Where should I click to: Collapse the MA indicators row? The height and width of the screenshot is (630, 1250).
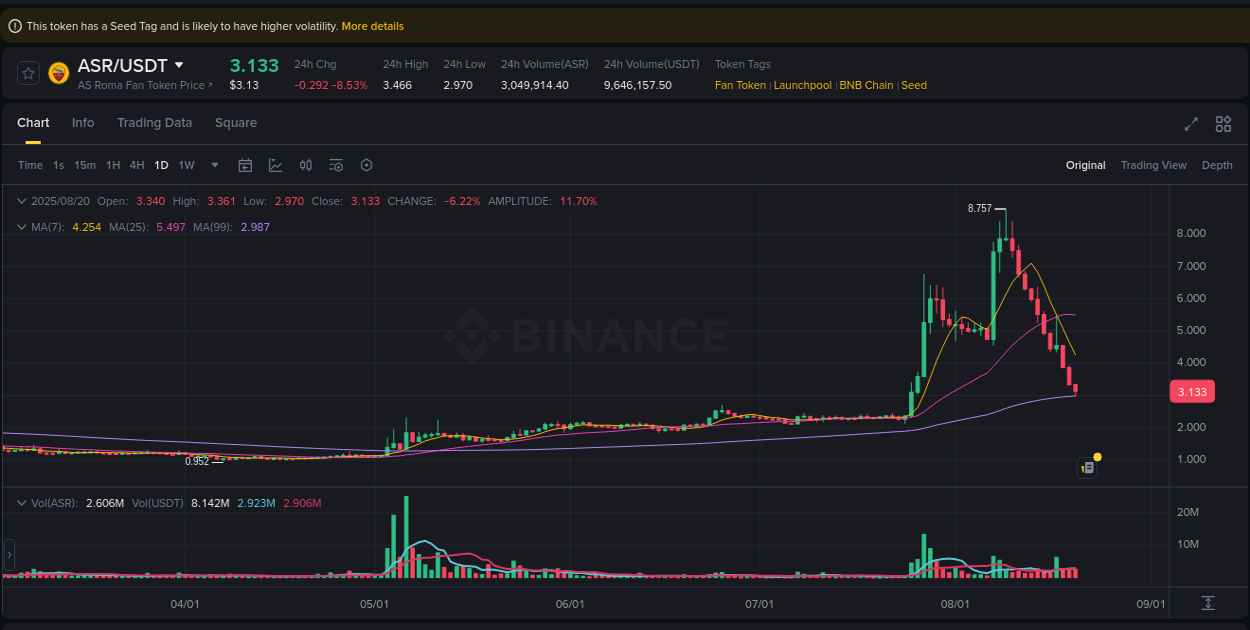[x=21, y=227]
